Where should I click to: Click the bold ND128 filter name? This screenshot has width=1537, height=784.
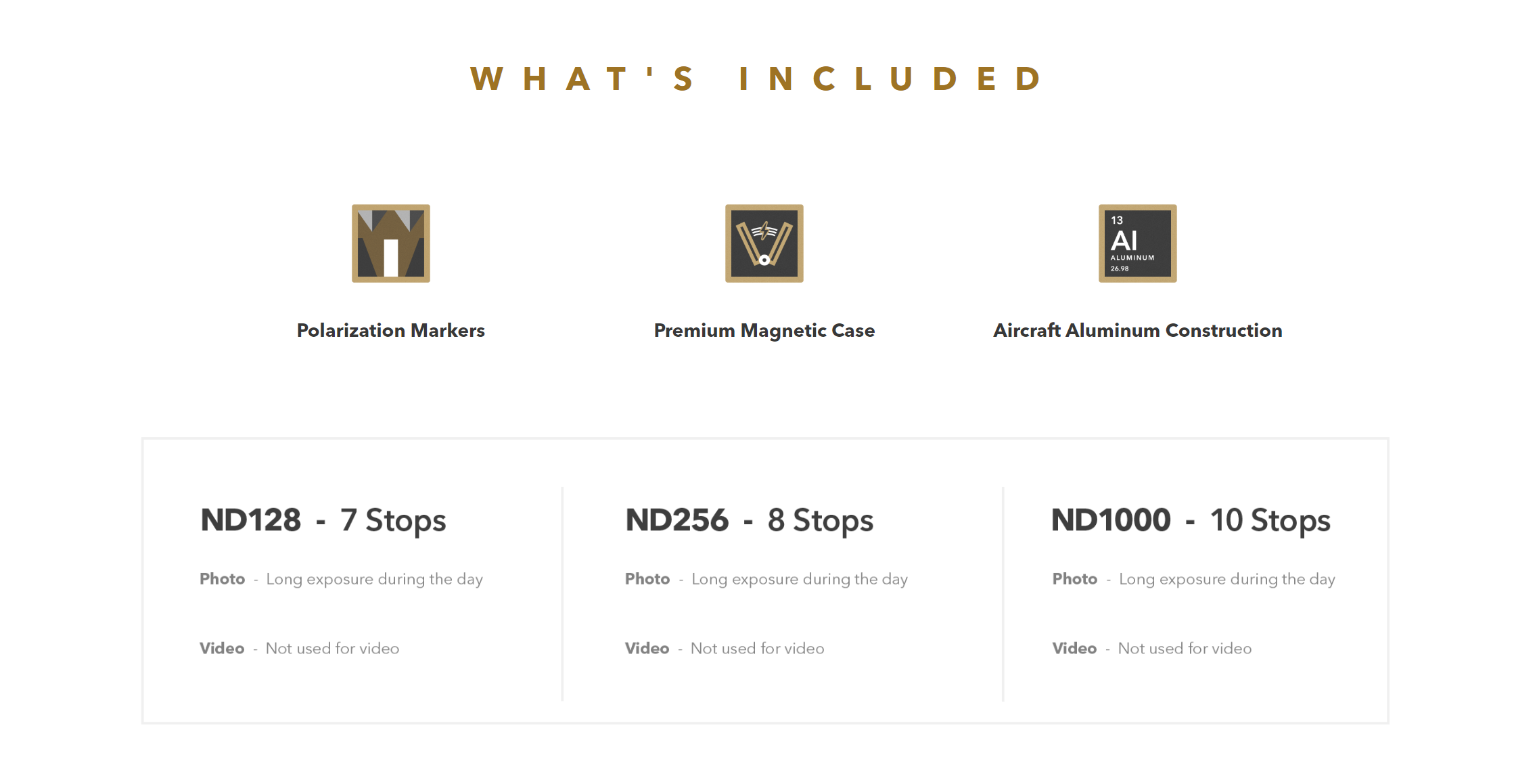coord(251,520)
